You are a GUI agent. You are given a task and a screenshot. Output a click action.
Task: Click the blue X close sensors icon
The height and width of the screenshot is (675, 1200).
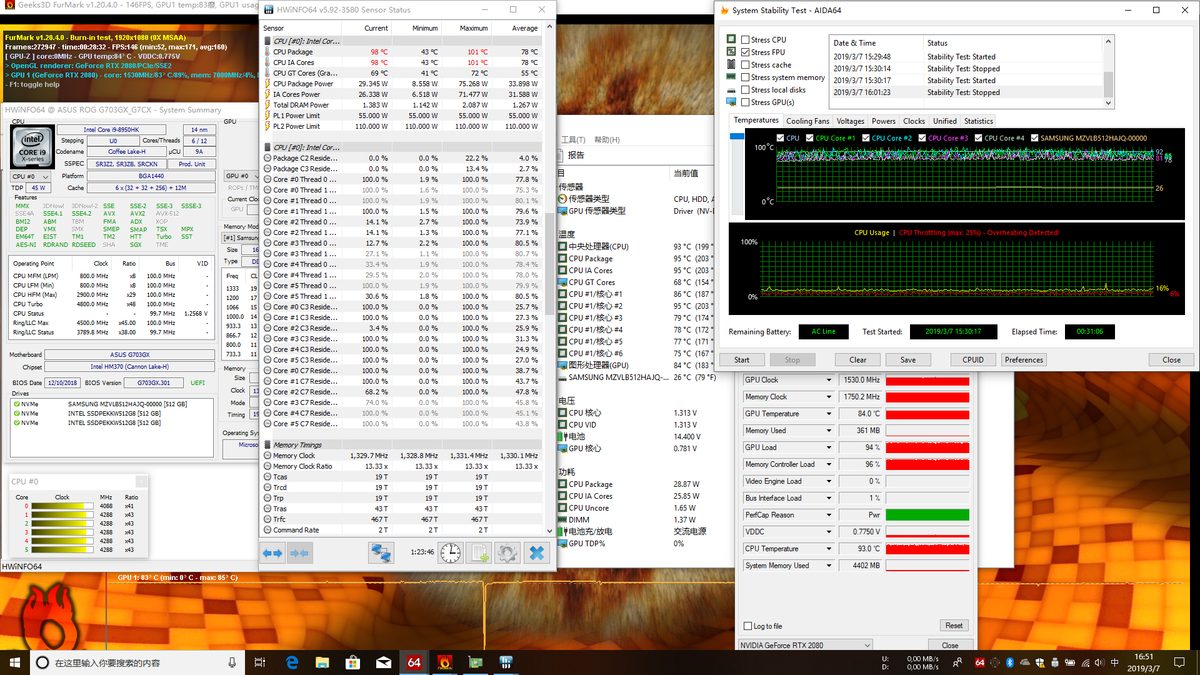pyautogui.click(x=536, y=552)
